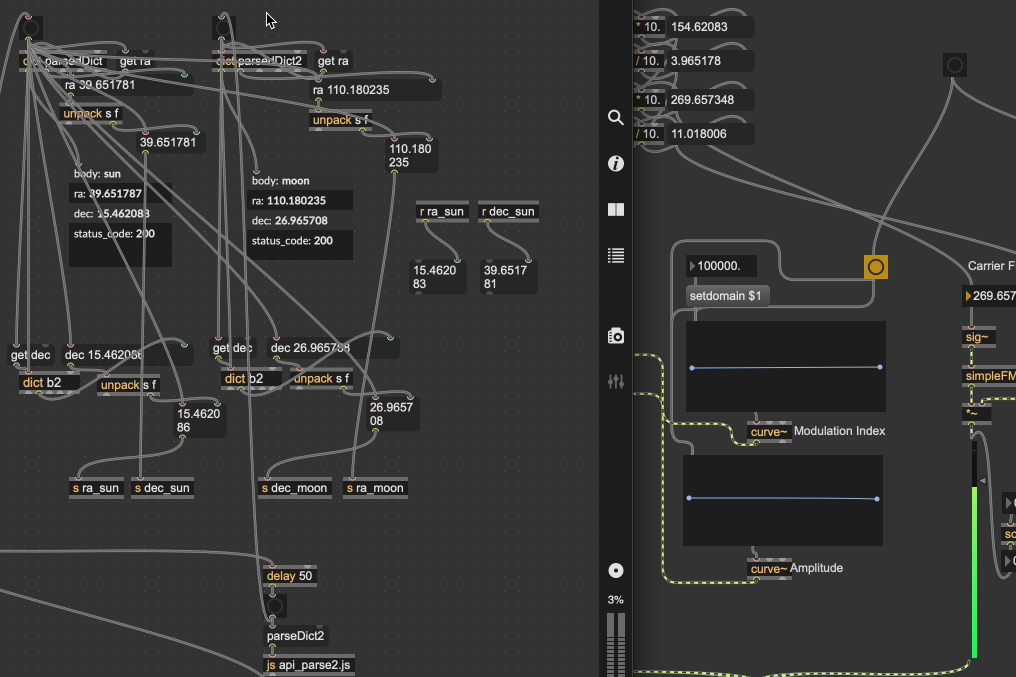This screenshot has height=677, width=1016.
Task: Select the js api_parse2.js object
Action: (308, 665)
